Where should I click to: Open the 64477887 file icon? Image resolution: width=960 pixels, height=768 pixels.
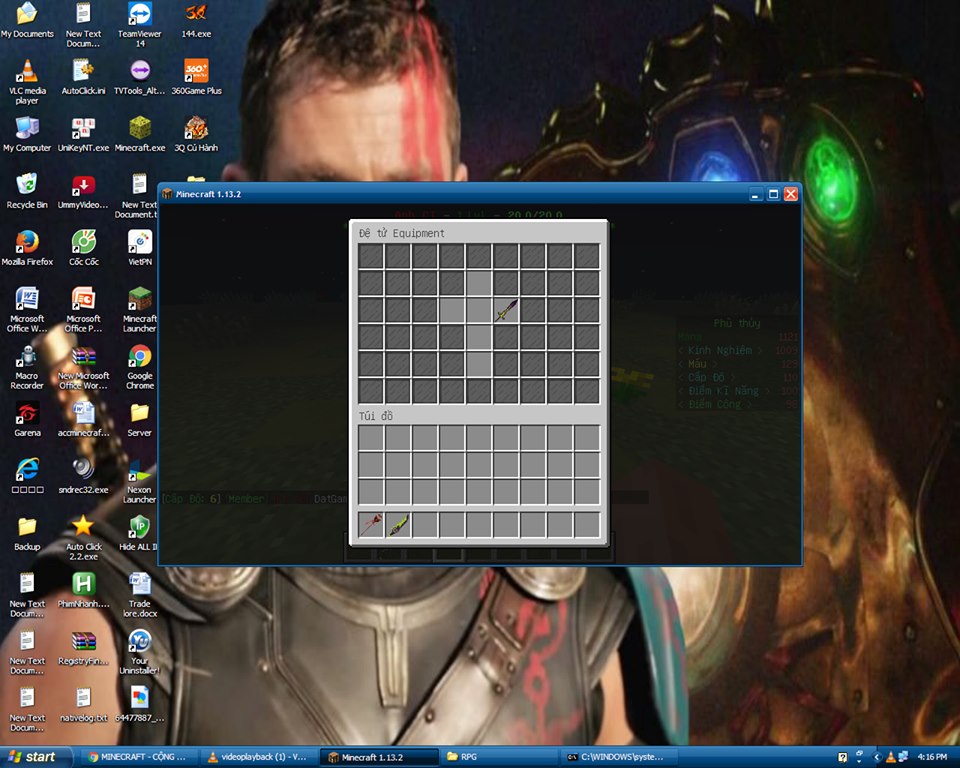tap(140, 704)
